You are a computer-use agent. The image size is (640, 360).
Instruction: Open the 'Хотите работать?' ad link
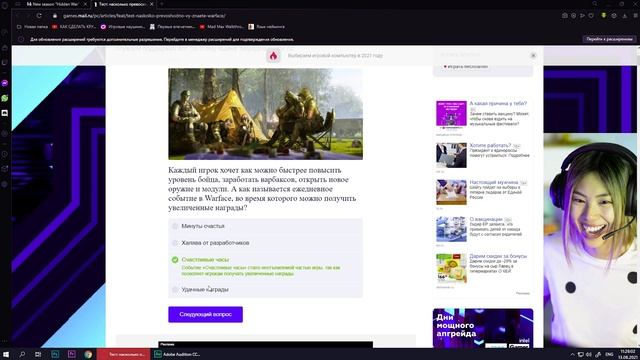[490, 145]
